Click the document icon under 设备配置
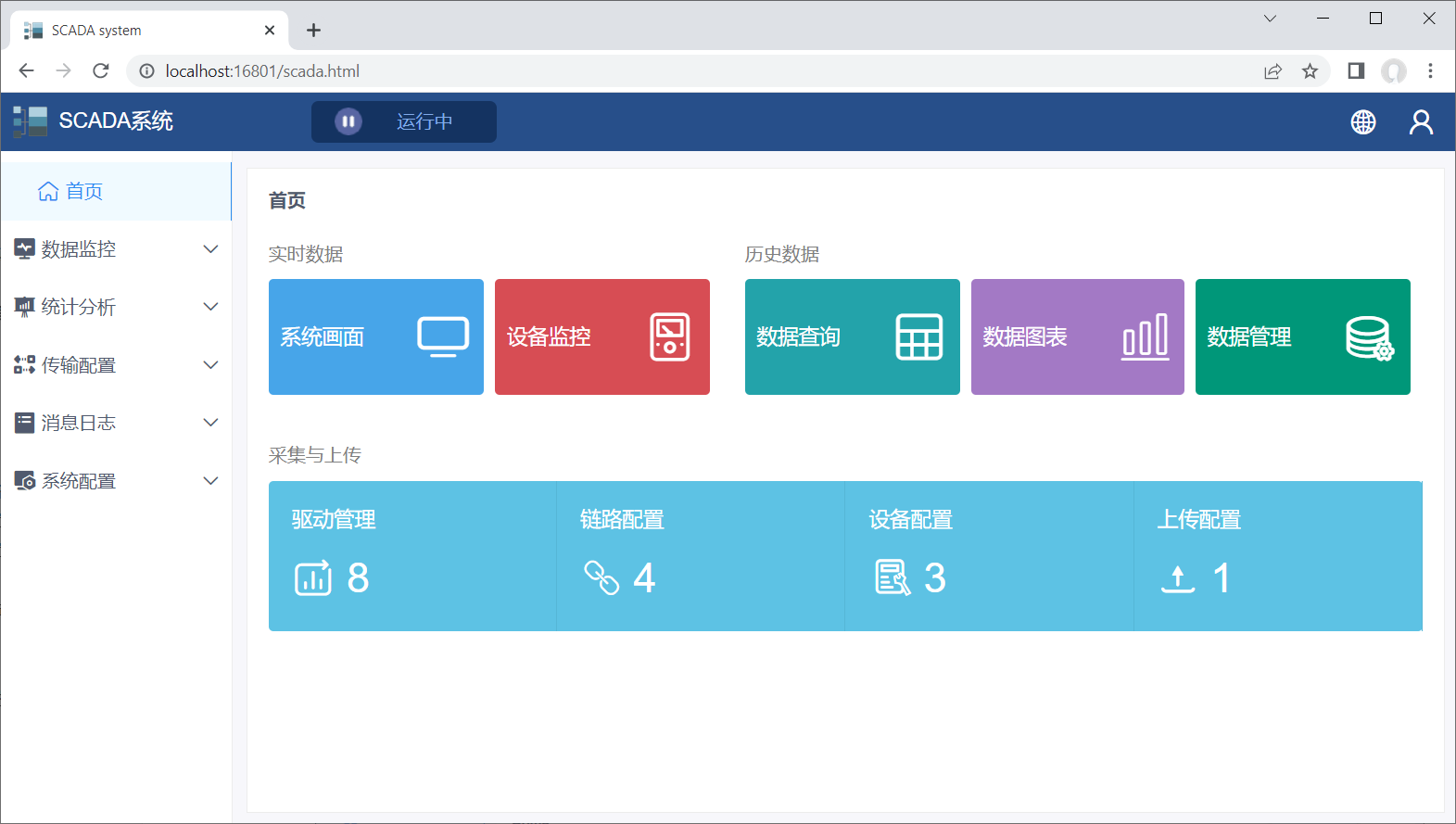This screenshot has width=1456, height=824. 893,577
